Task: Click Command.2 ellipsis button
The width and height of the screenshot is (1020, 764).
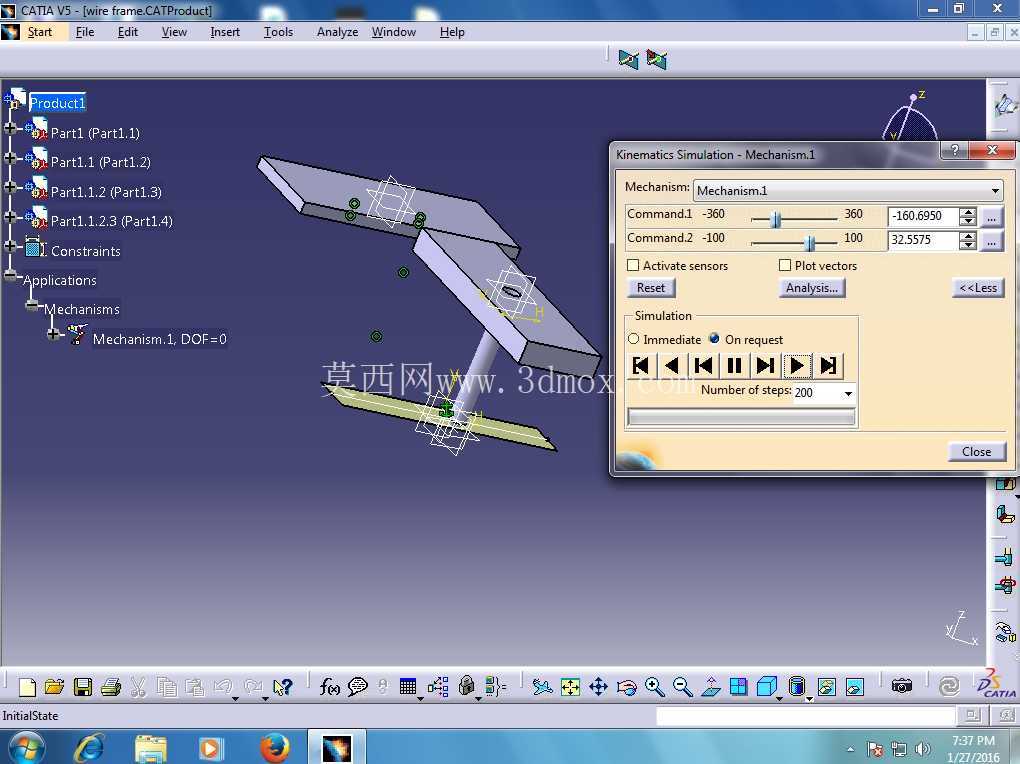Action: click(x=991, y=241)
